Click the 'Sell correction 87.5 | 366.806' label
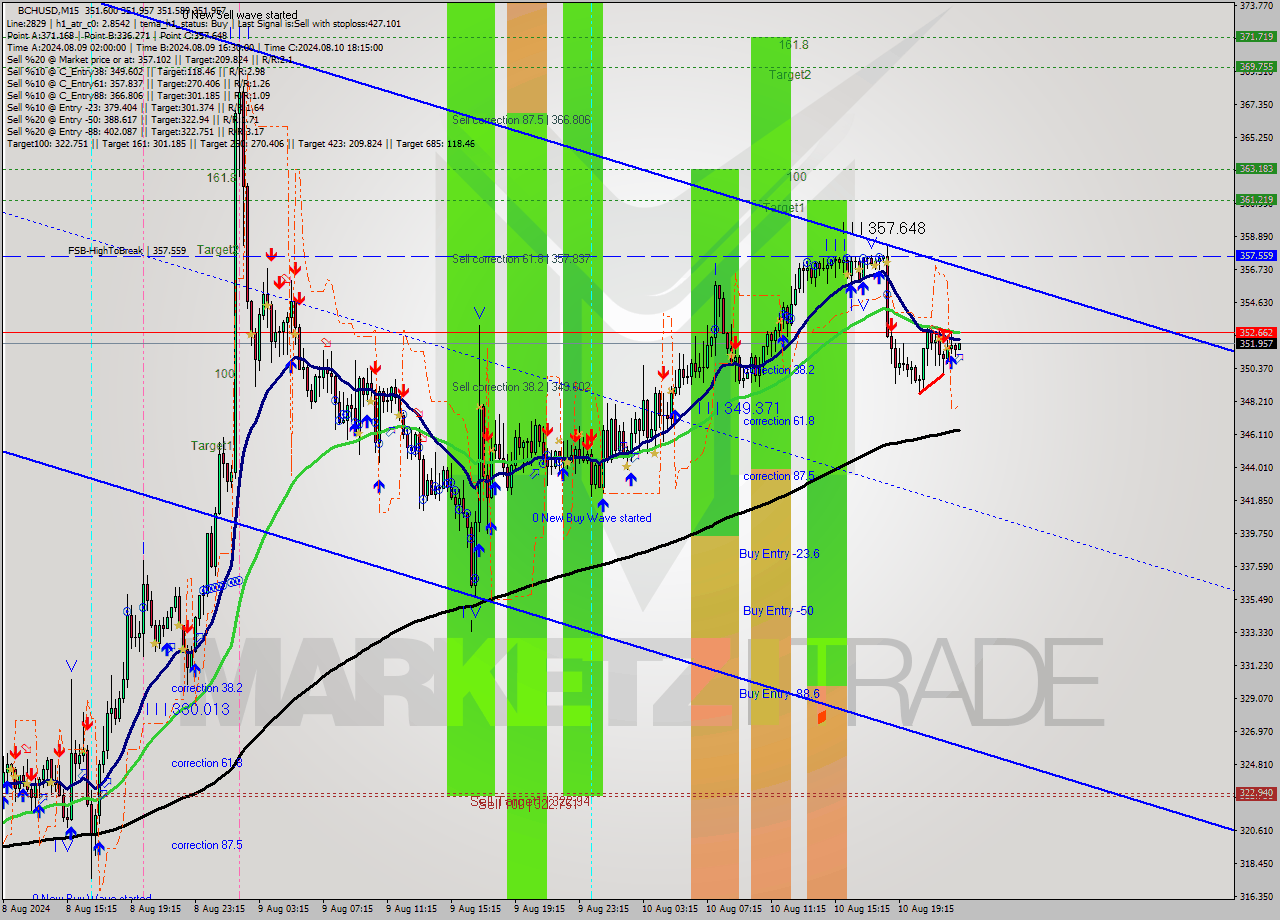1280x920 pixels. click(x=521, y=119)
